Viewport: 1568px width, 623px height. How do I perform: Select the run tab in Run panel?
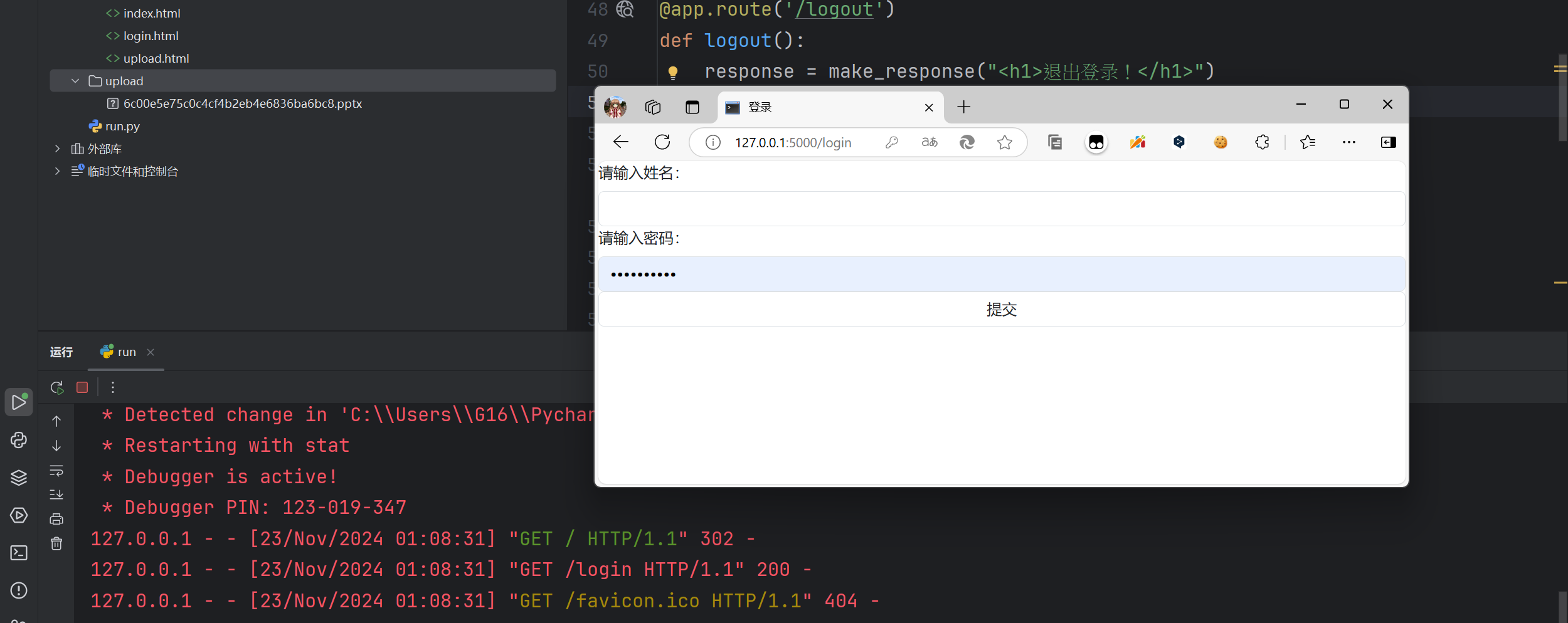(126, 352)
